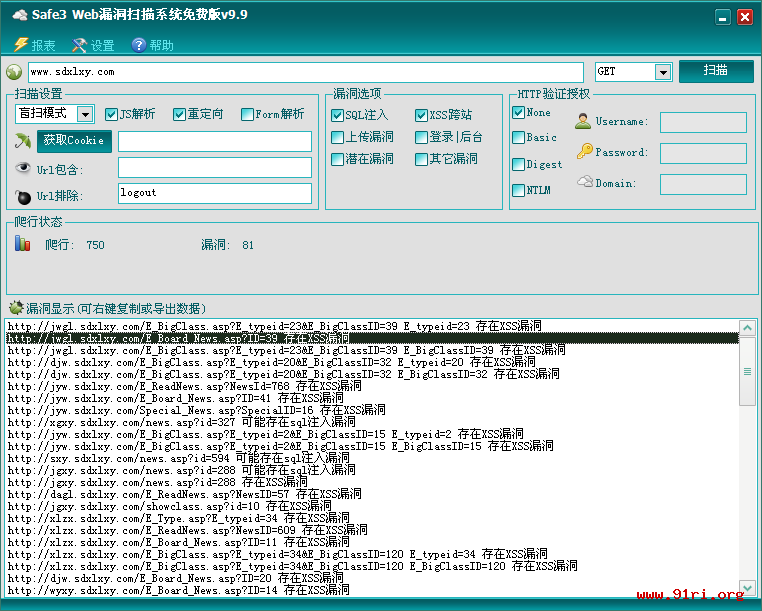Close the Safe3 scanner window
The image size is (762, 611).
(x=745, y=17)
